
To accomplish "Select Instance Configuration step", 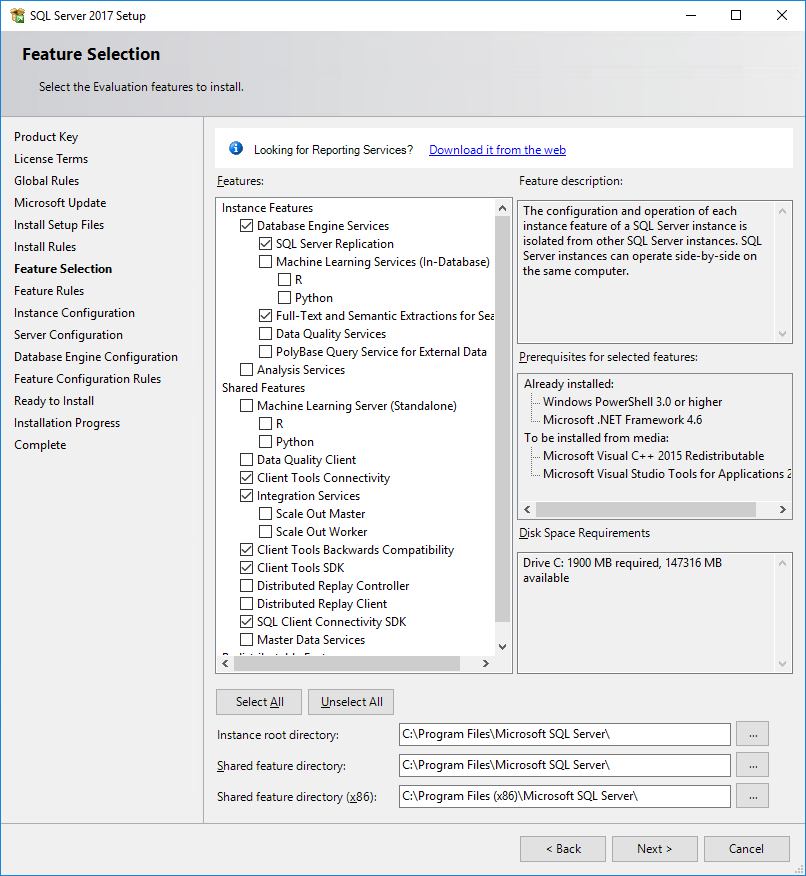I will click(74, 313).
